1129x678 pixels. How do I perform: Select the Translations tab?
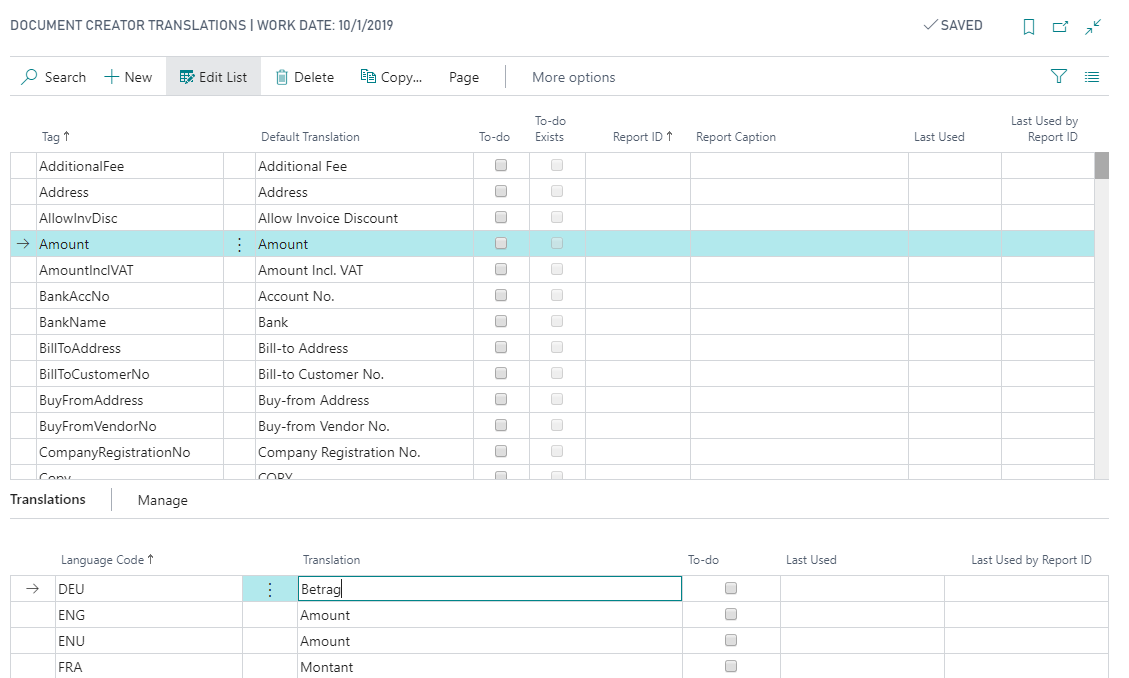(48, 499)
